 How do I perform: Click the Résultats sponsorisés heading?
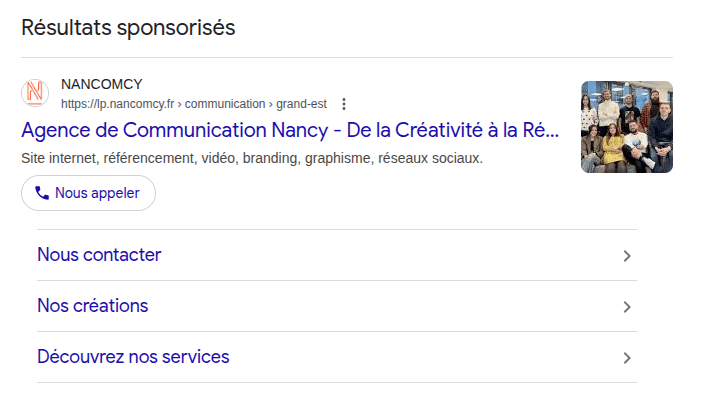click(x=128, y=28)
